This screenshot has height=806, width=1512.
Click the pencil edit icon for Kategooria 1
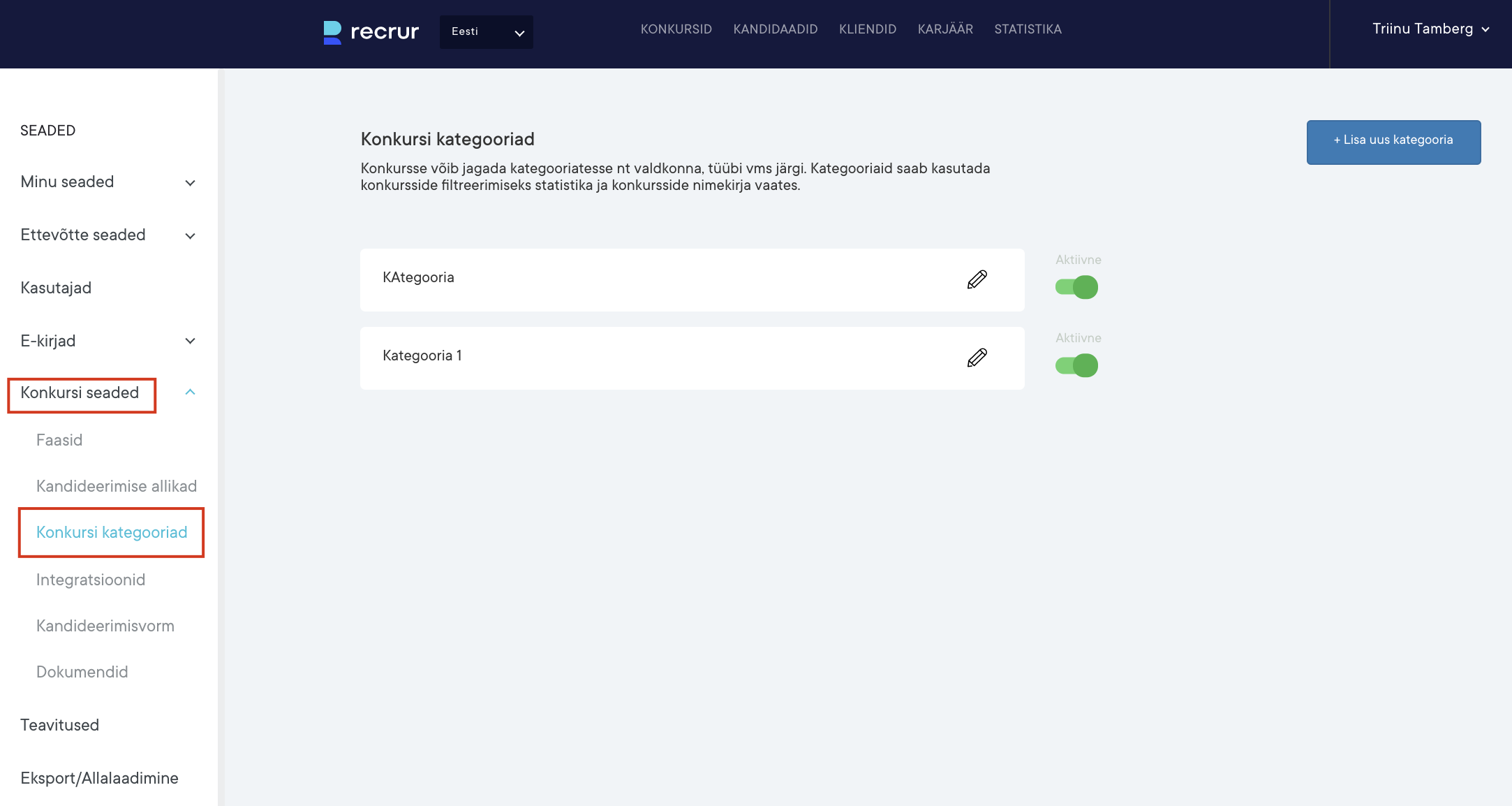(977, 358)
